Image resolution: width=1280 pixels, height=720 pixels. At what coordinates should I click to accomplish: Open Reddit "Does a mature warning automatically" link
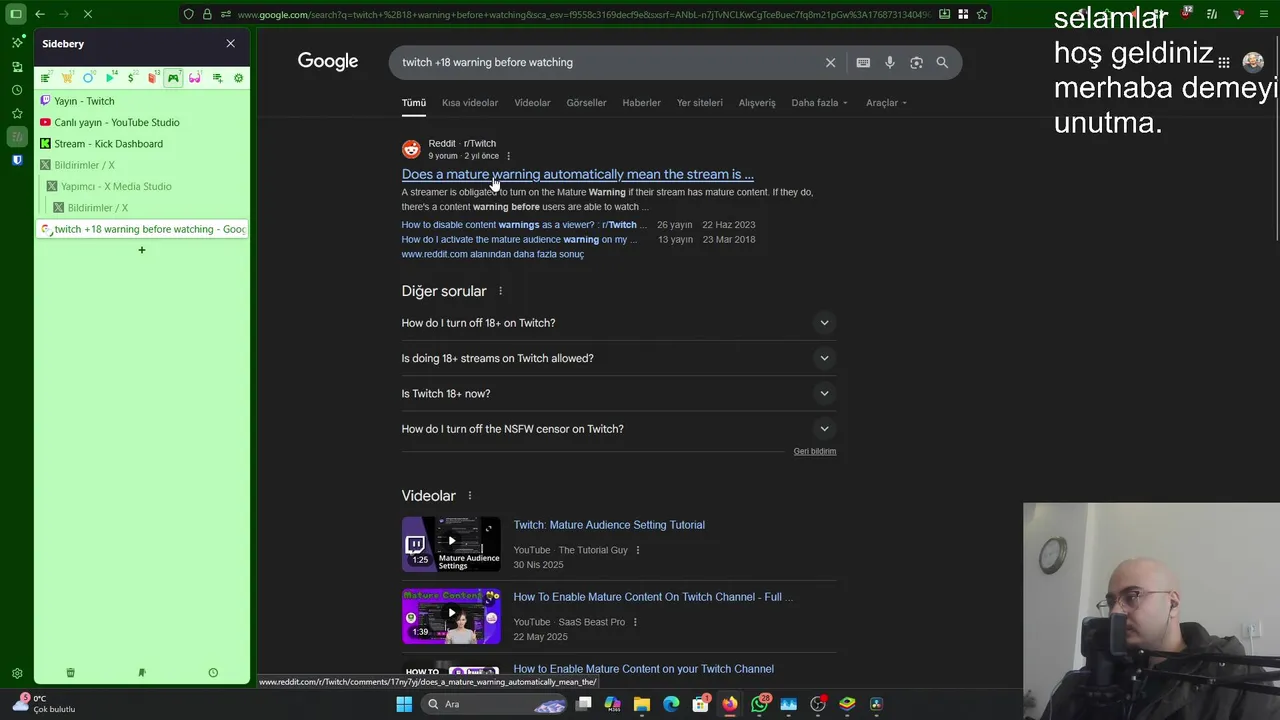tap(578, 174)
